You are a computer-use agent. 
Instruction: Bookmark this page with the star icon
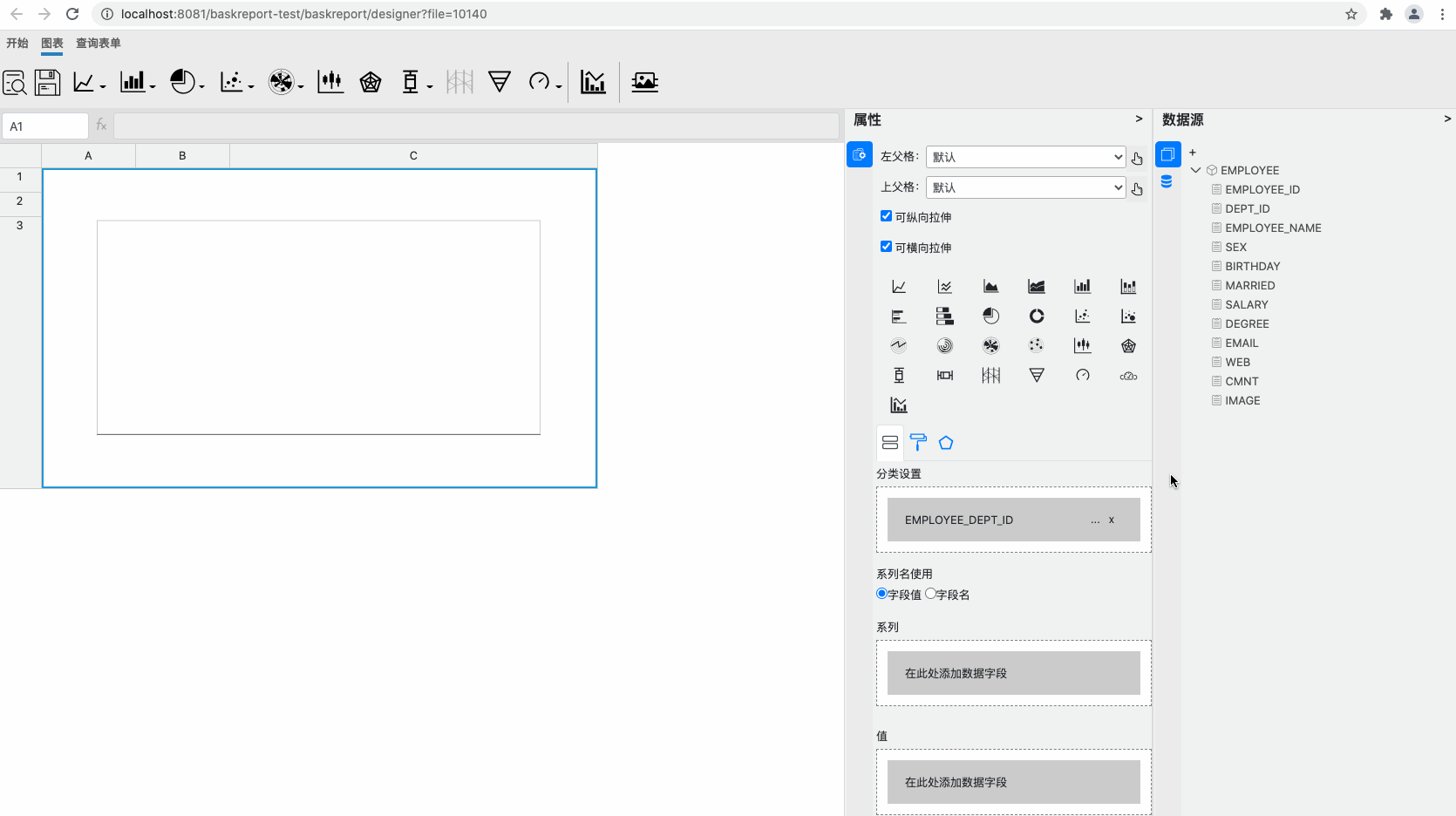[1351, 14]
